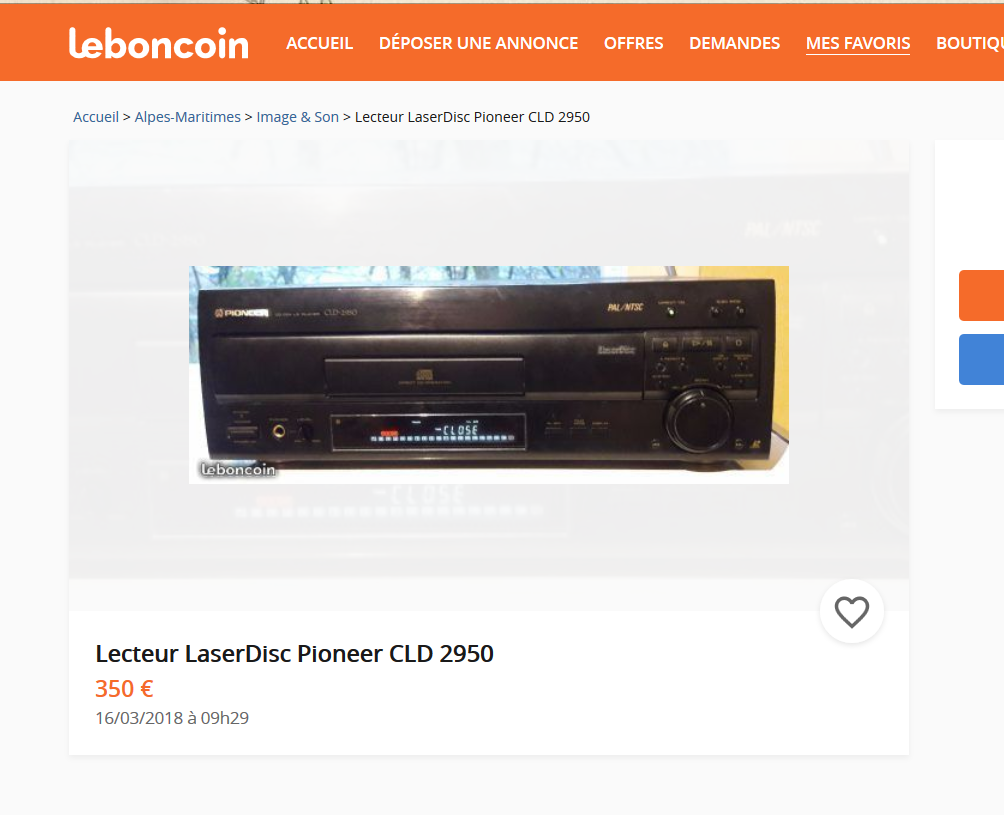Click the leboncoin watermark on photo
This screenshot has width=1004, height=815.
tap(238, 469)
